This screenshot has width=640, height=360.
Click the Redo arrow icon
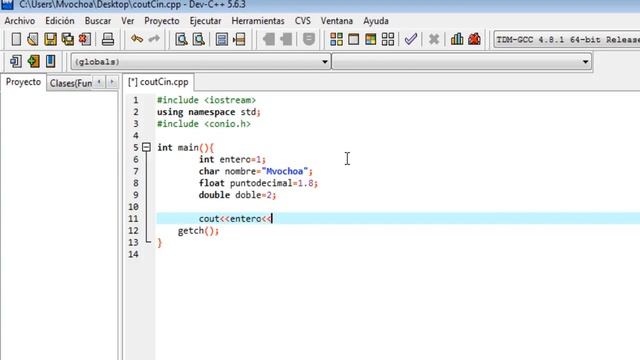(154, 39)
